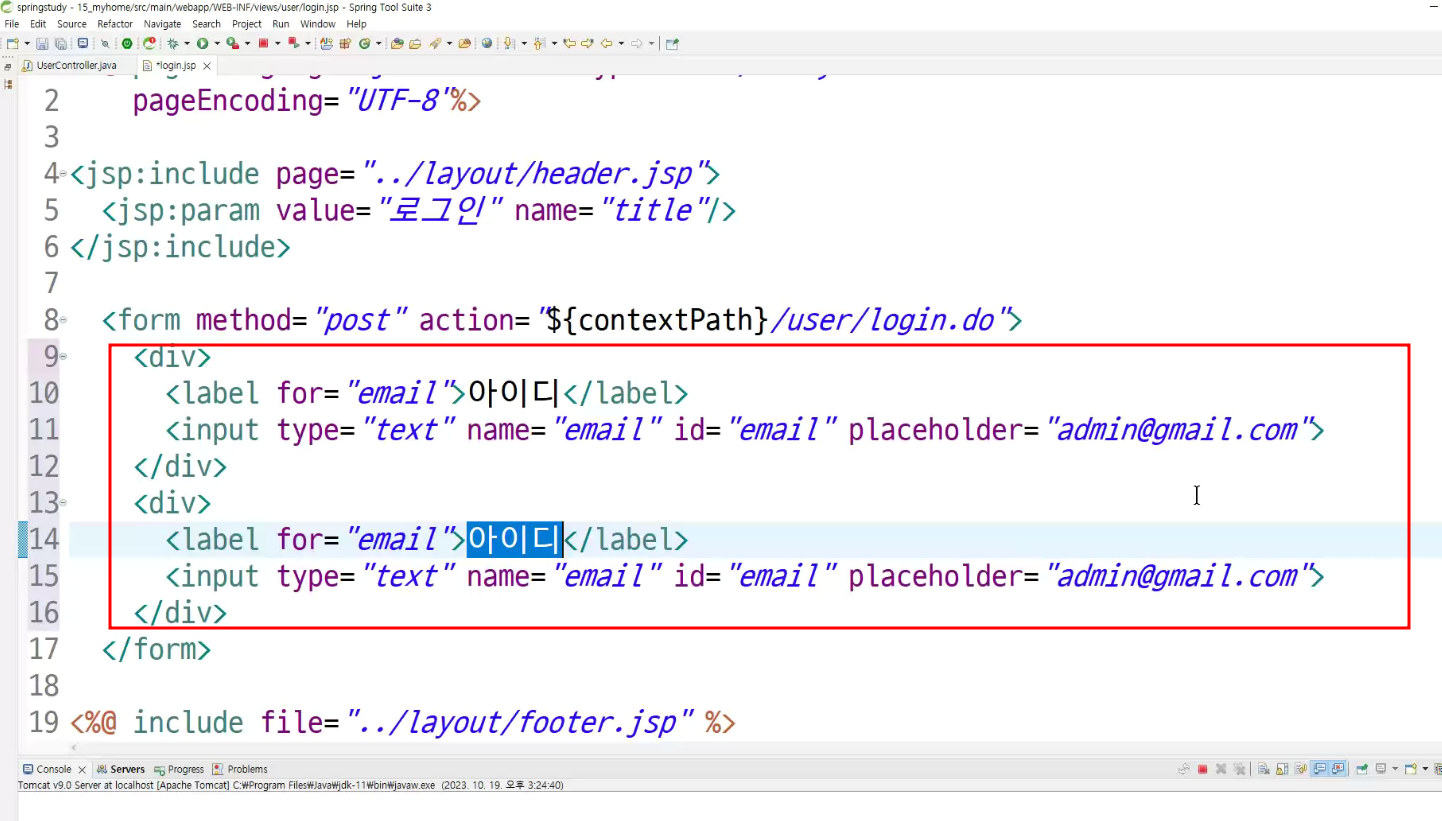The width and height of the screenshot is (1442, 821).
Task: Click the Search flashlight toolbar icon
Action: (x=434, y=44)
